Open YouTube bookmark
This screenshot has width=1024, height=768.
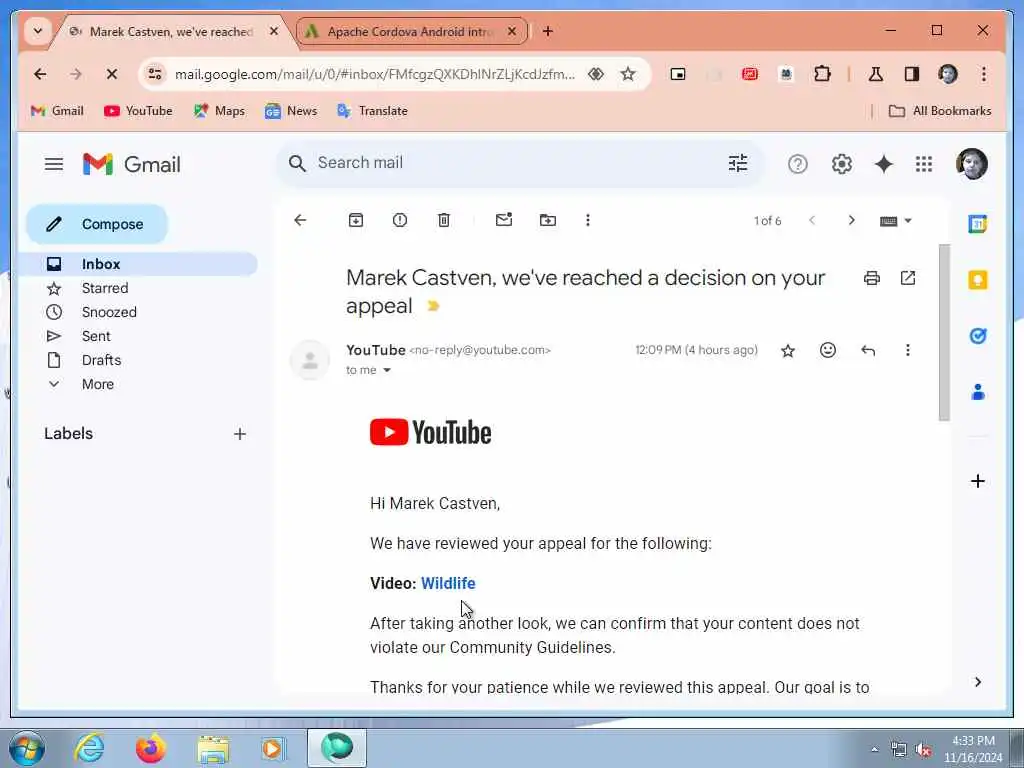(x=138, y=111)
